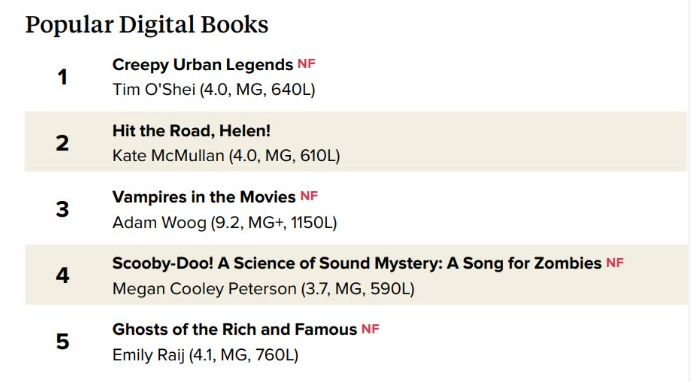Click the NF badge after A Song for Zombies
691x382 pixels.
tap(615, 263)
